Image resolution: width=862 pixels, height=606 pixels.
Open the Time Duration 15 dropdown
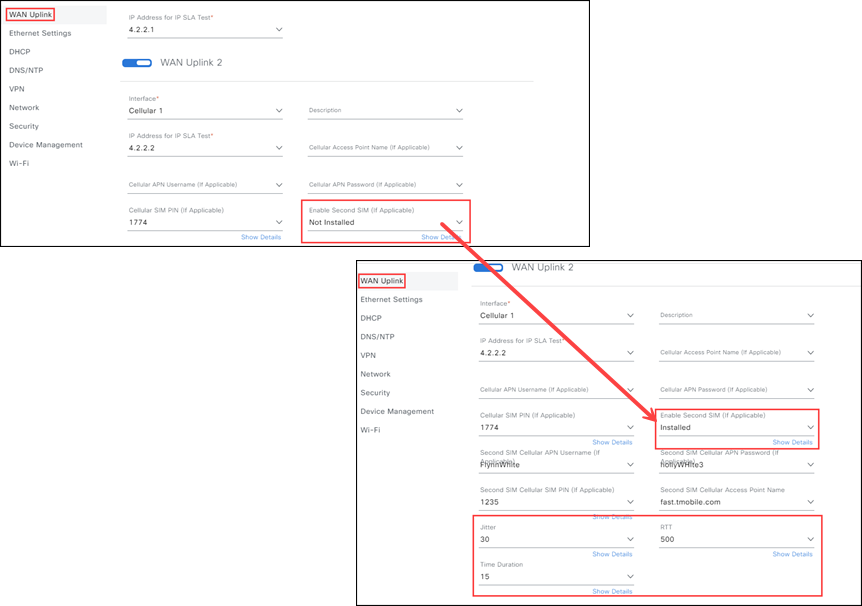(x=630, y=577)
